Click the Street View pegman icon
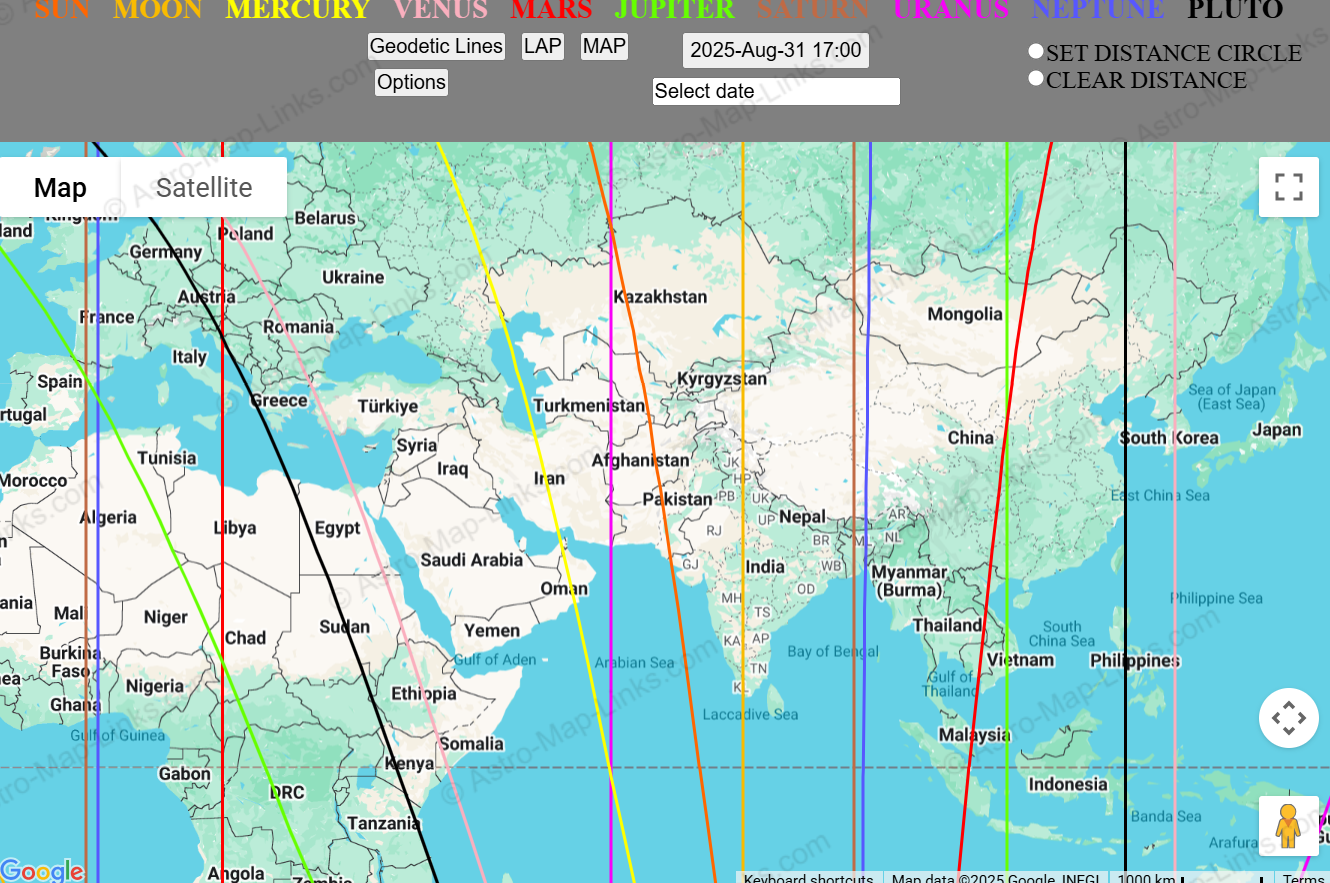Screen dimensions: 1330x883 coord(1288,825)
